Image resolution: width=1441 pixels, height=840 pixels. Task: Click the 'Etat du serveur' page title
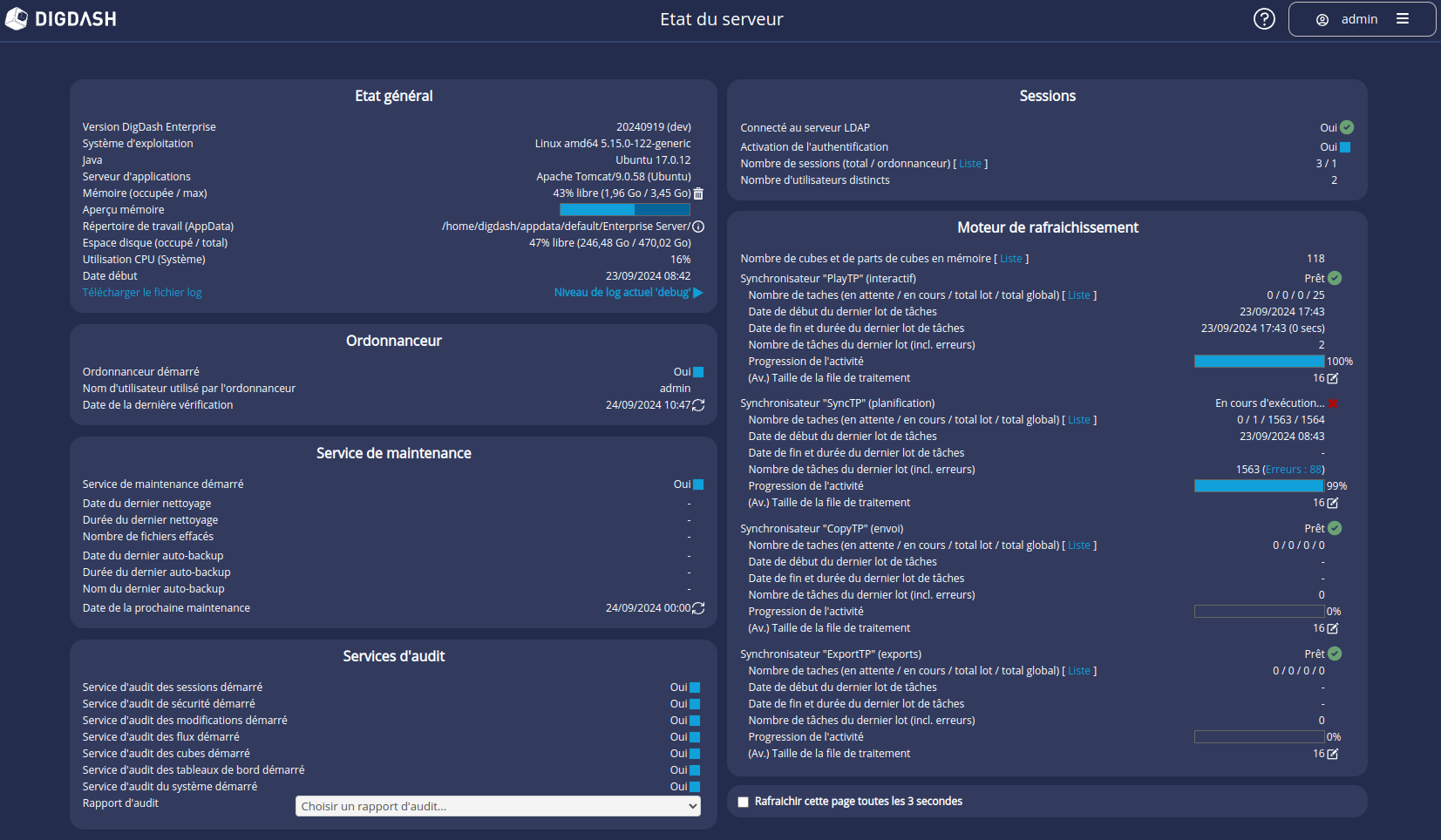(x=721, y=18)
